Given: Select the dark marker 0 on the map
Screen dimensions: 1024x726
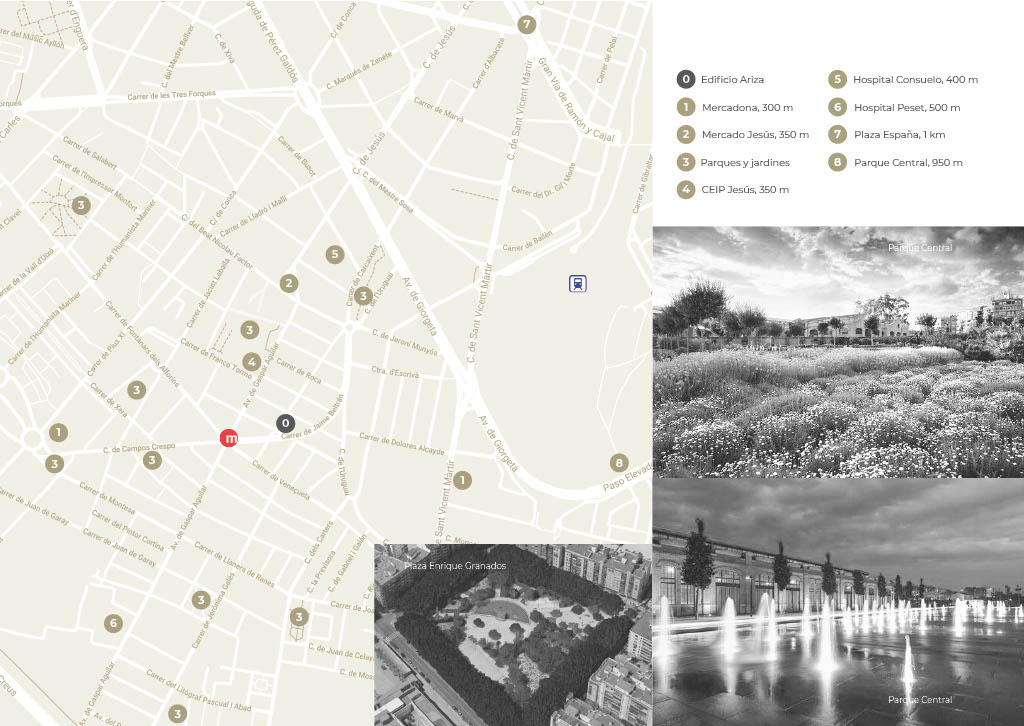Looking at the screenshot, I should coord(286,423).
